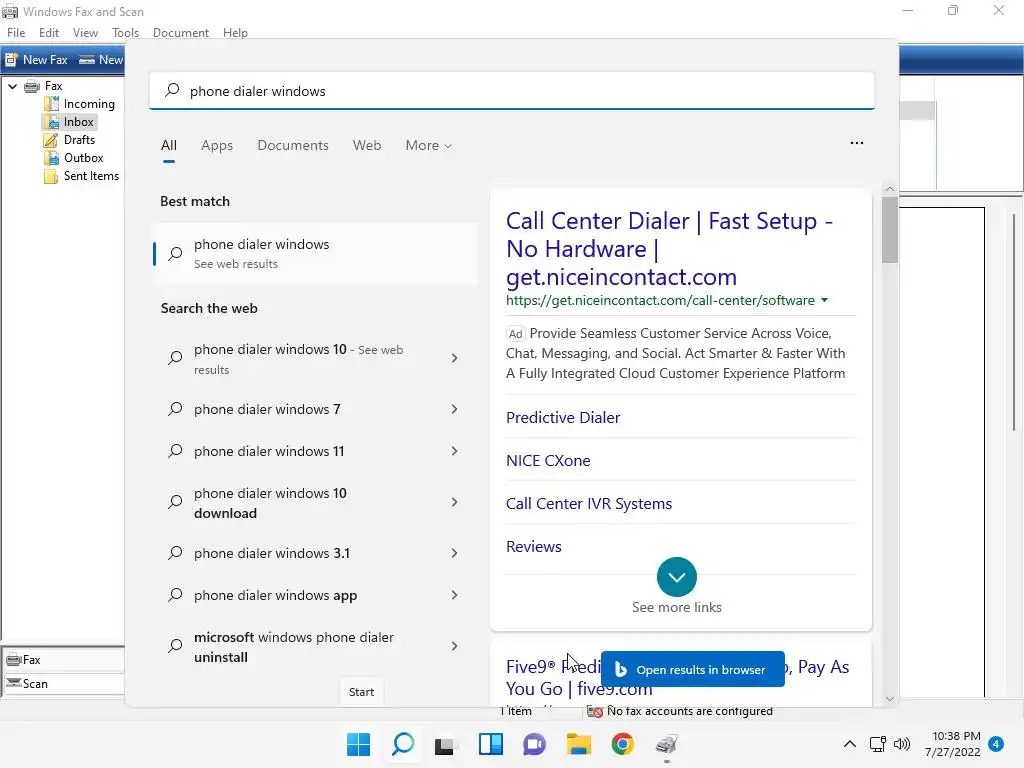Switch to the Scan view at bottom pane
The width and height of the screenshot is (1024, 768).
pyautogui.click(x=63, y=684)
